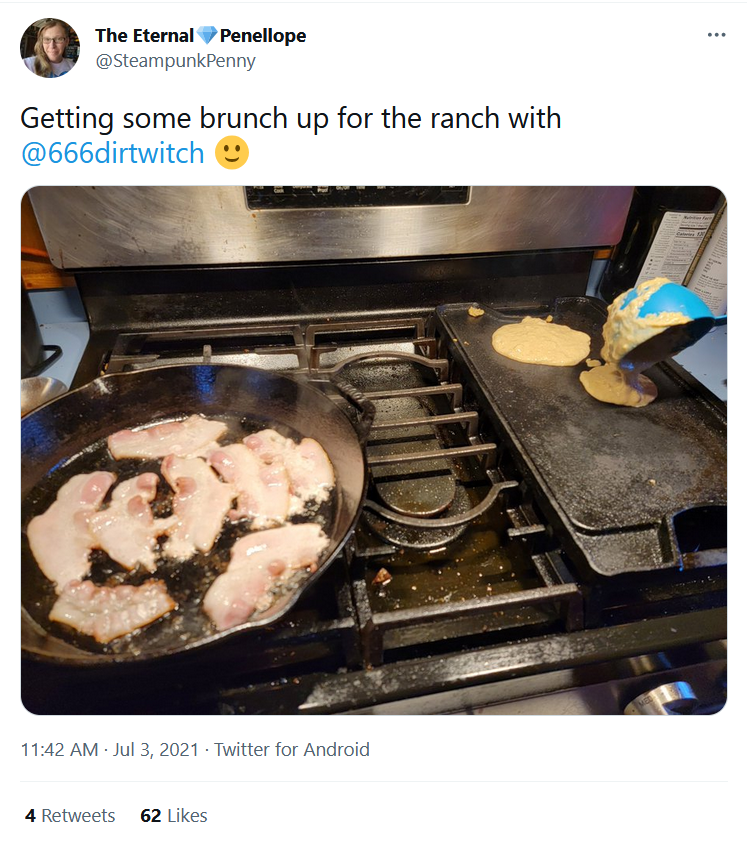Image resolution: width=747 pixels, height=847 pixels.
Task: Click the Twitter for Android source label
Action: point(292,750)
